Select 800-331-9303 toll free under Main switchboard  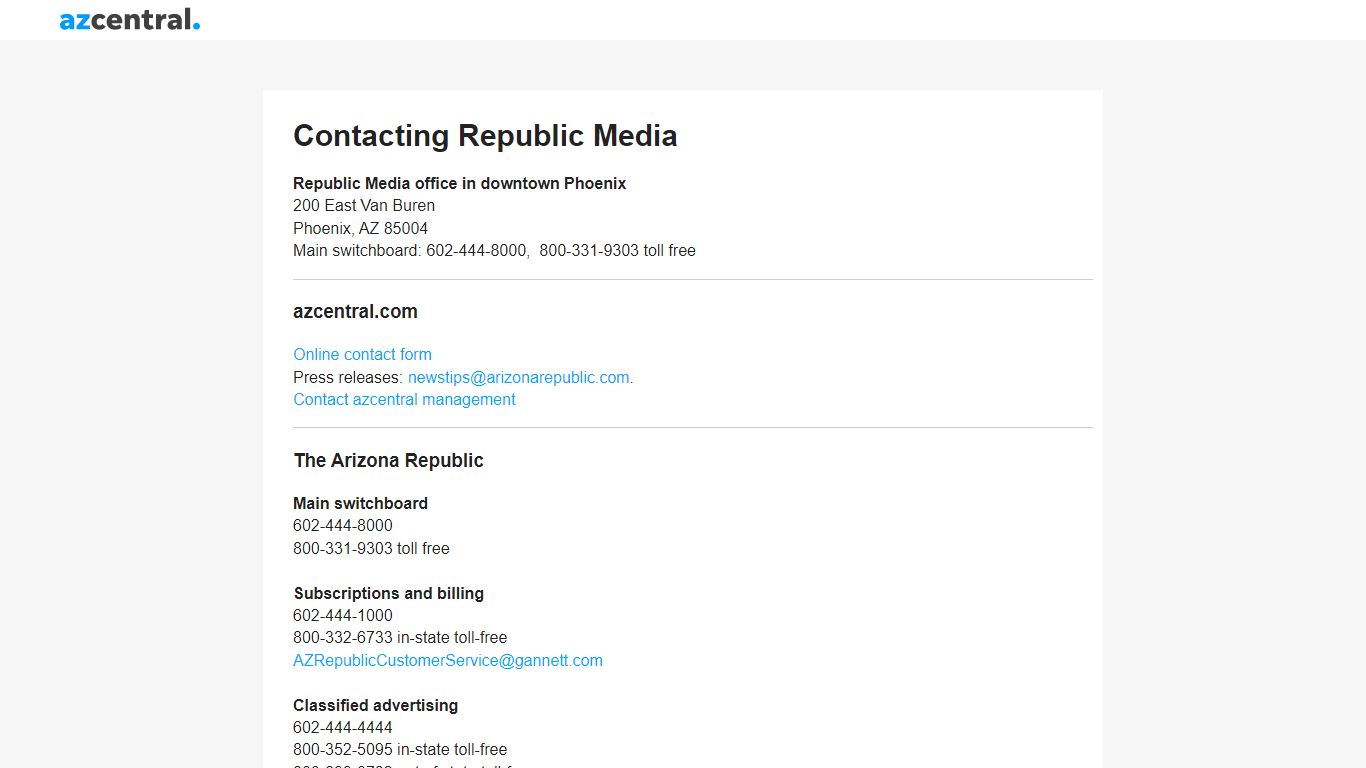[371, 548]
